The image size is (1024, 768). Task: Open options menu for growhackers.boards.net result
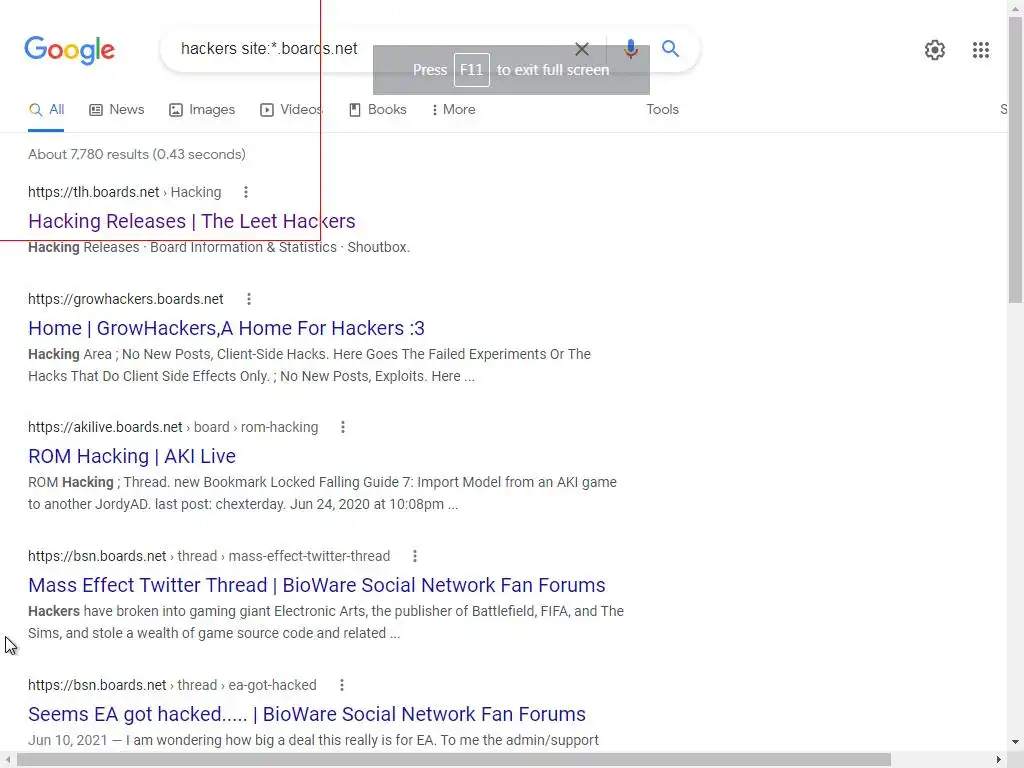tap(248, 299)
